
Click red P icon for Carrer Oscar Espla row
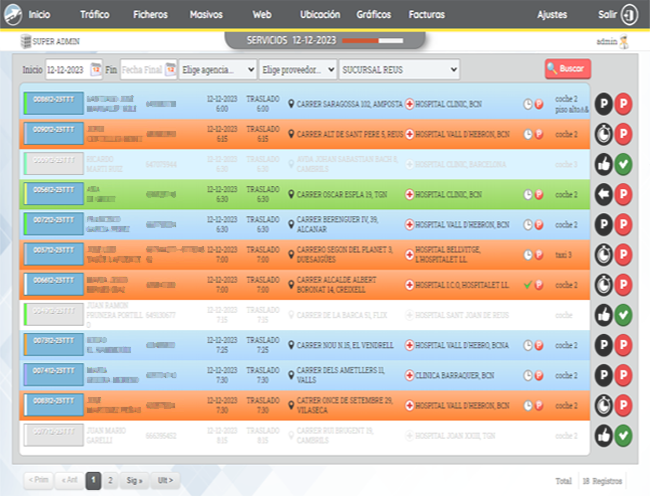623,194
